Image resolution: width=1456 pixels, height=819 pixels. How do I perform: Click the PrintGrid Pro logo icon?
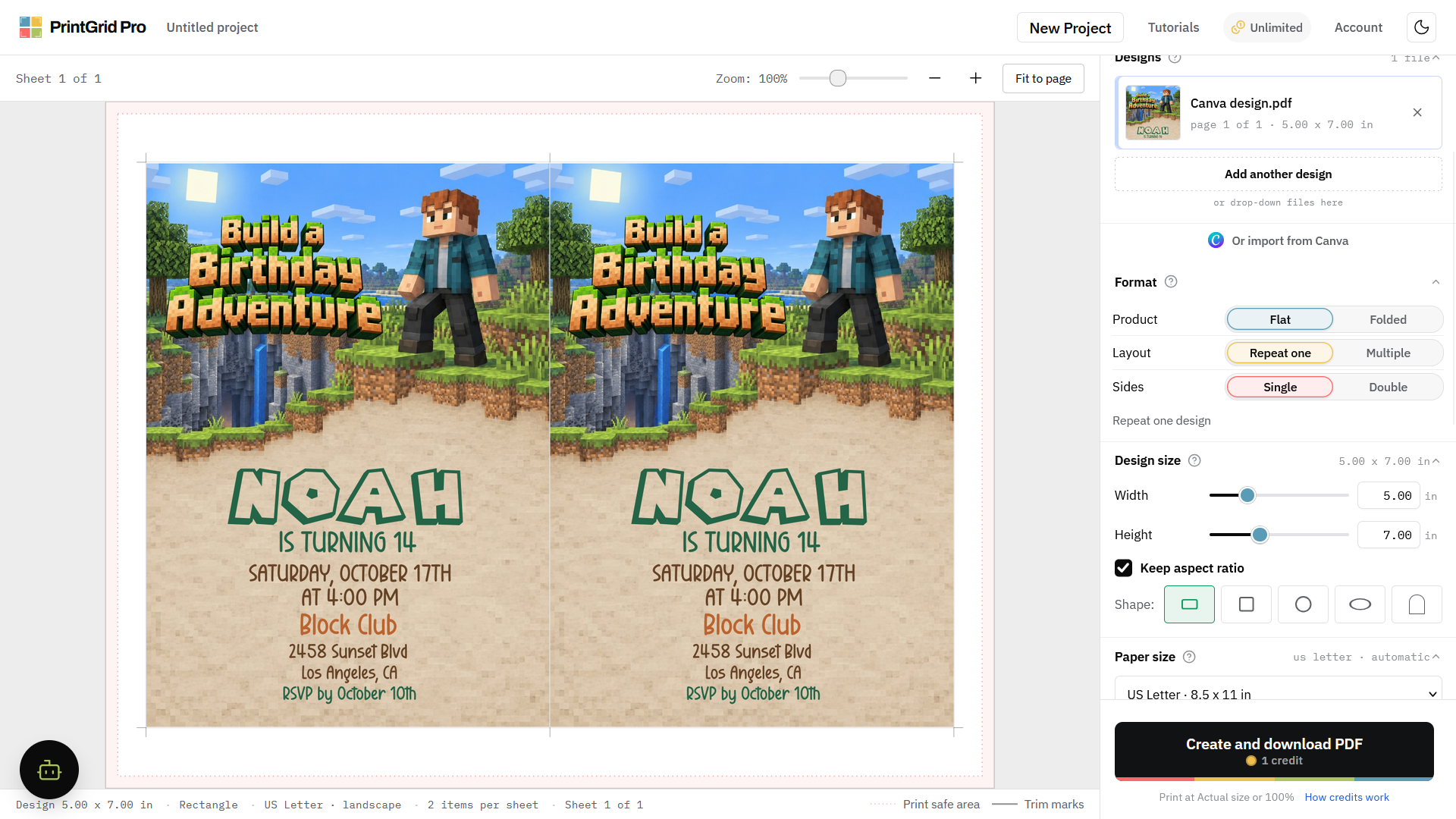[30, 27]
